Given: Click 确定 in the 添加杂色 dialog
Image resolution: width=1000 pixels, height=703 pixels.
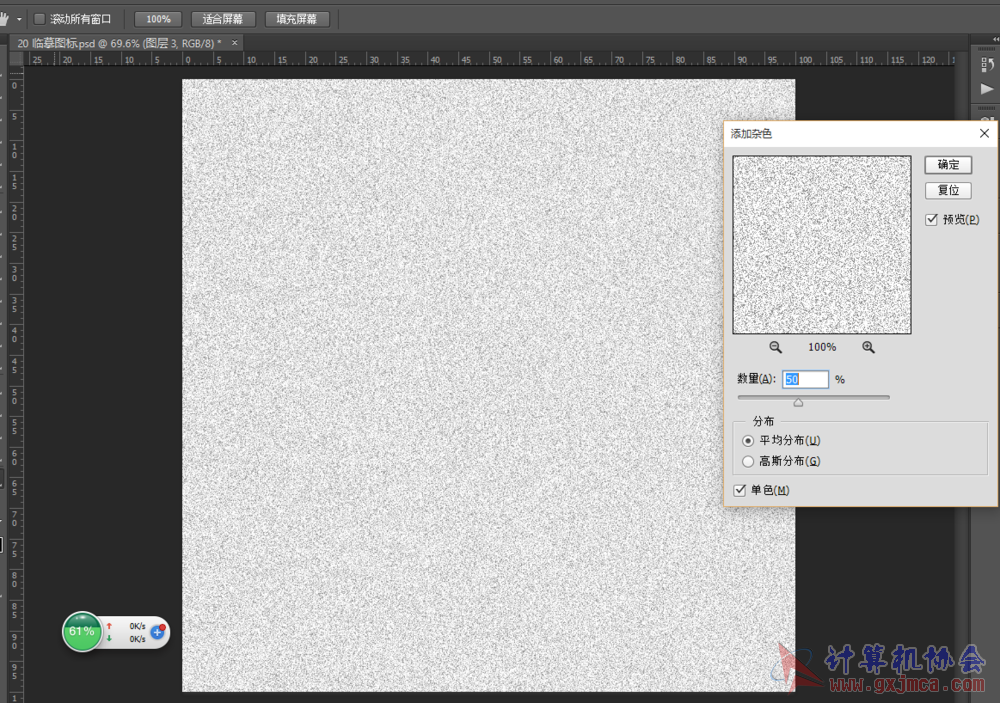Looking at the screenshot, I should click(x=948, y=165).
